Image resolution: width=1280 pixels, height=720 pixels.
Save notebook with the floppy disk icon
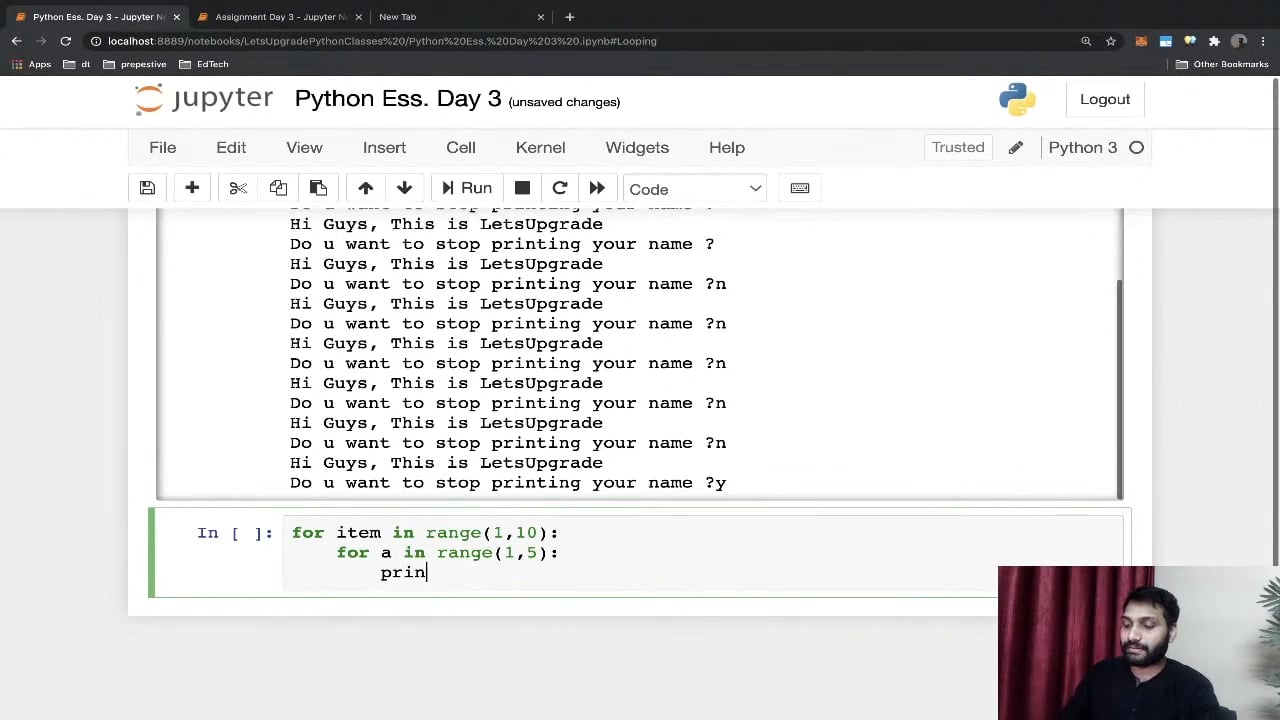click(147, 189)
